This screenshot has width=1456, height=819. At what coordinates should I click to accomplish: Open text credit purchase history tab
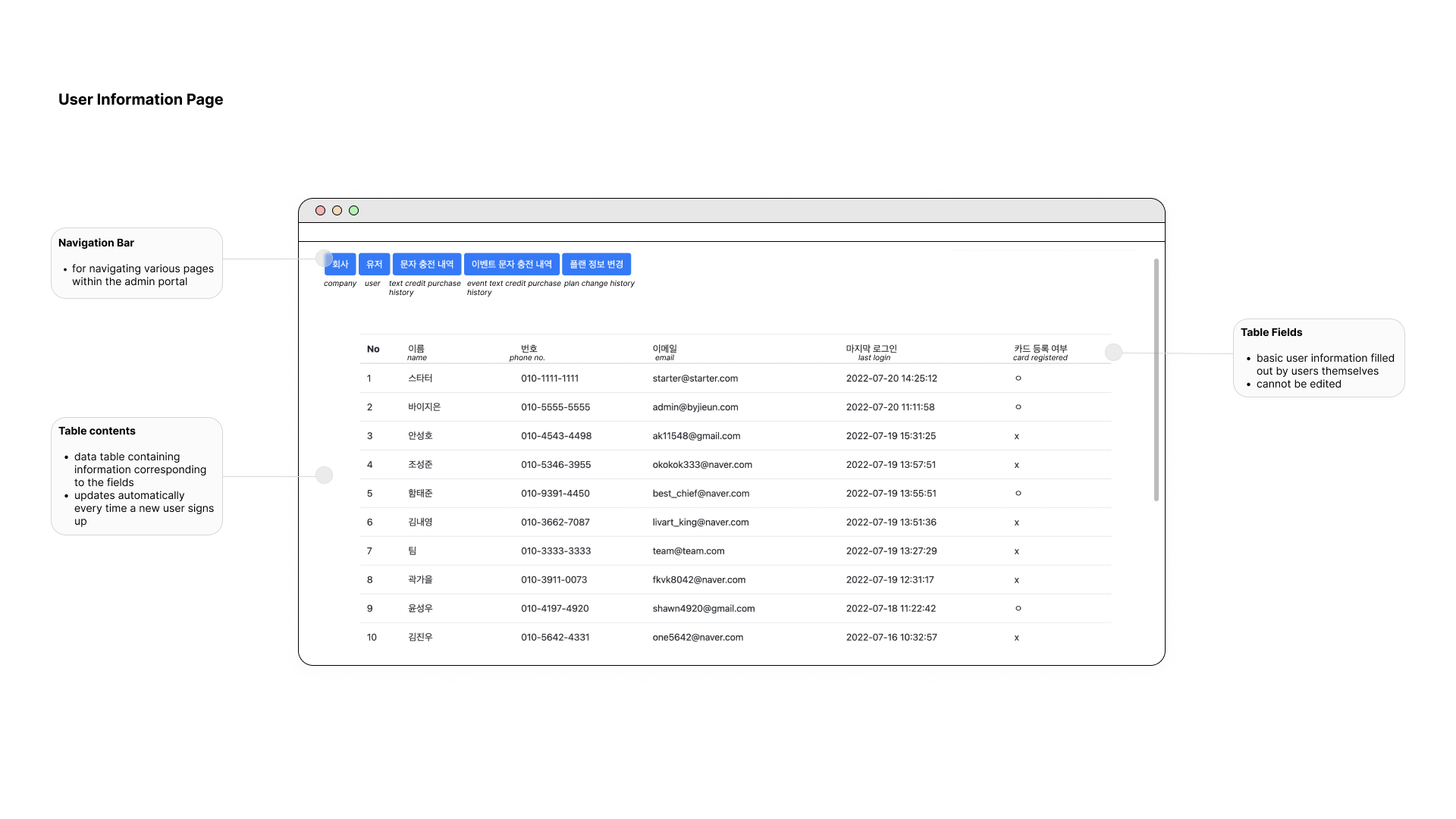426,264
